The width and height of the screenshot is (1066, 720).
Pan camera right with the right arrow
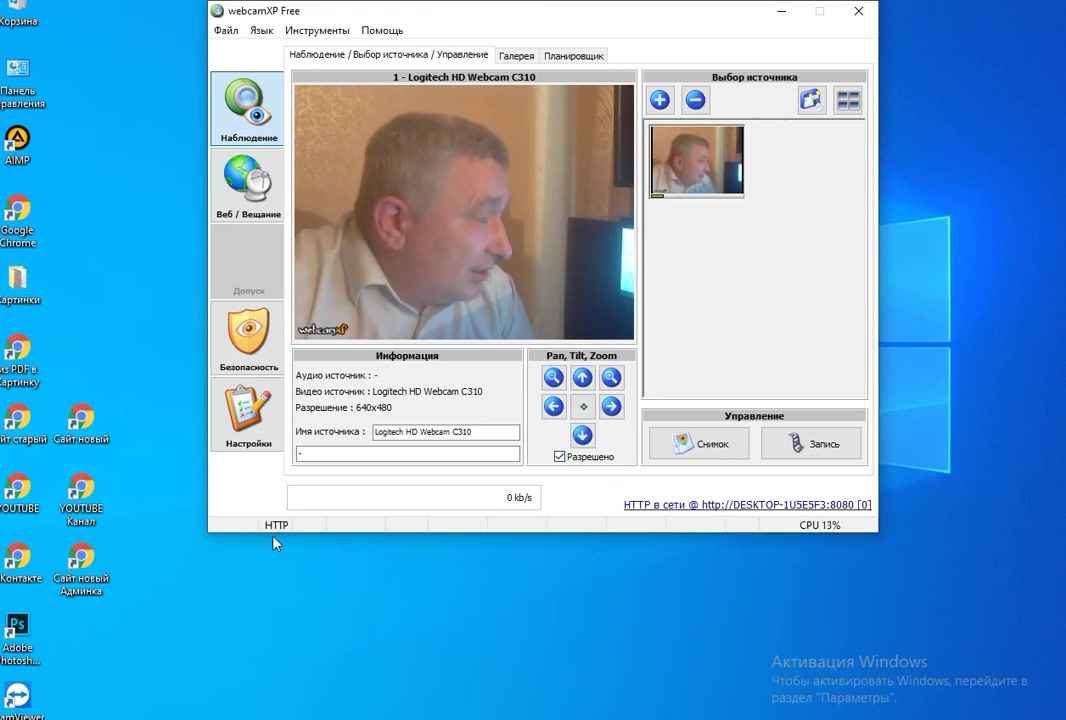[x=611, y=407]
